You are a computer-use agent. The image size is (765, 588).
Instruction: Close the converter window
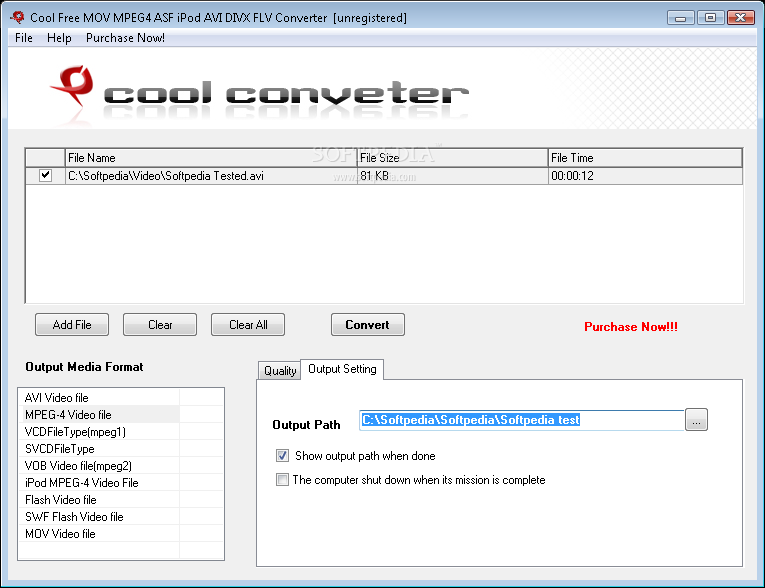741,18
